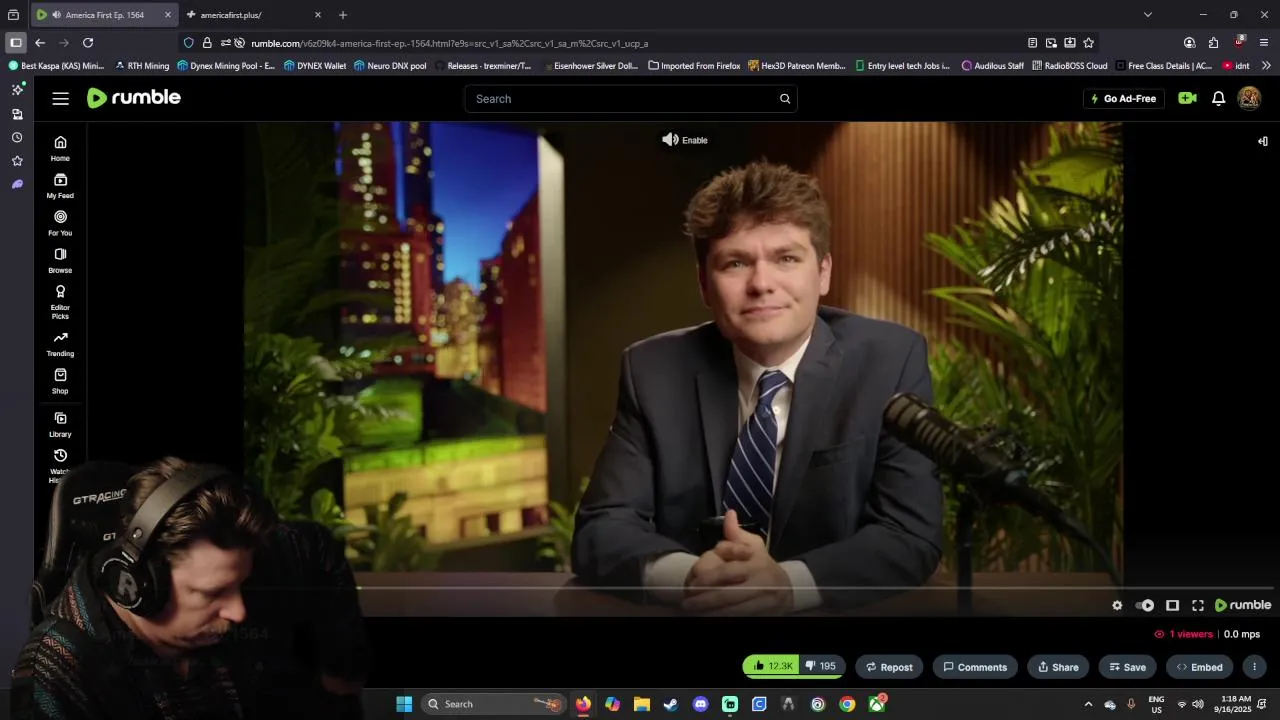
Task: Open Browse in the sidebar
Action: pyautogui.click(x=60, y=261)
